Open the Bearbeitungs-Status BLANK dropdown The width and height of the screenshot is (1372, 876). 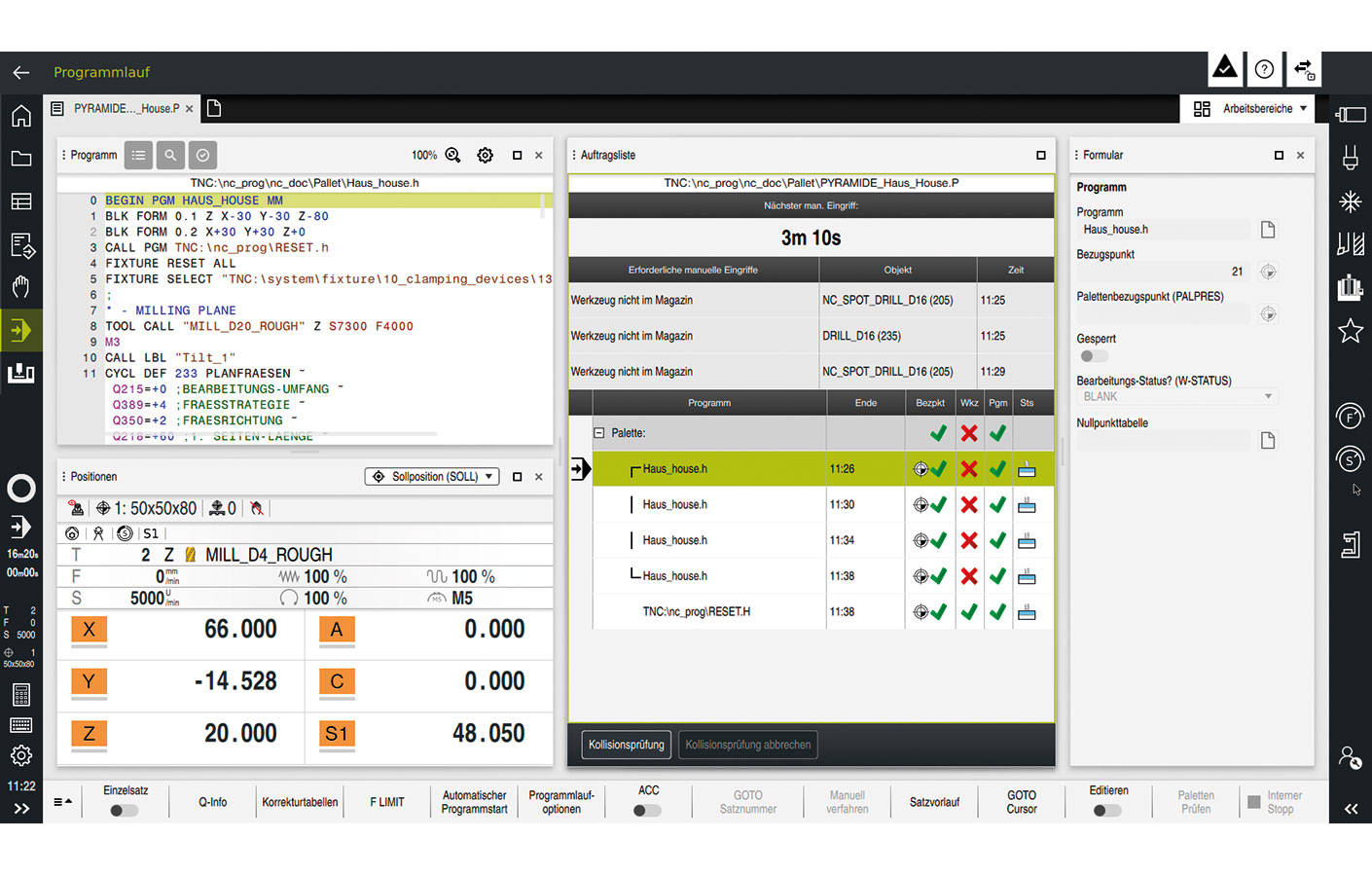1177,396
